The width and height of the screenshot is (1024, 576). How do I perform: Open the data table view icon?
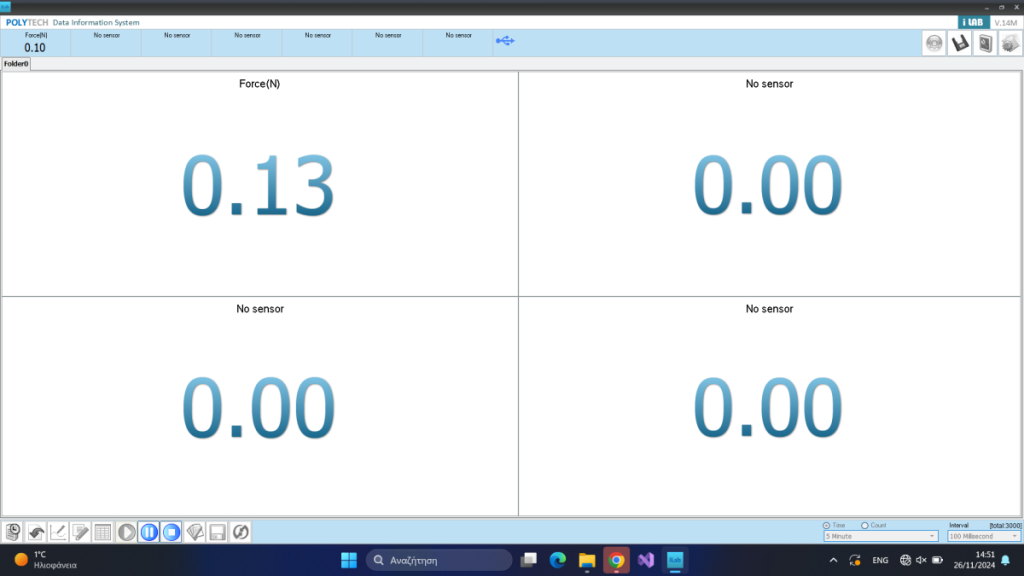pyautogui.click(x=103, y=532)
